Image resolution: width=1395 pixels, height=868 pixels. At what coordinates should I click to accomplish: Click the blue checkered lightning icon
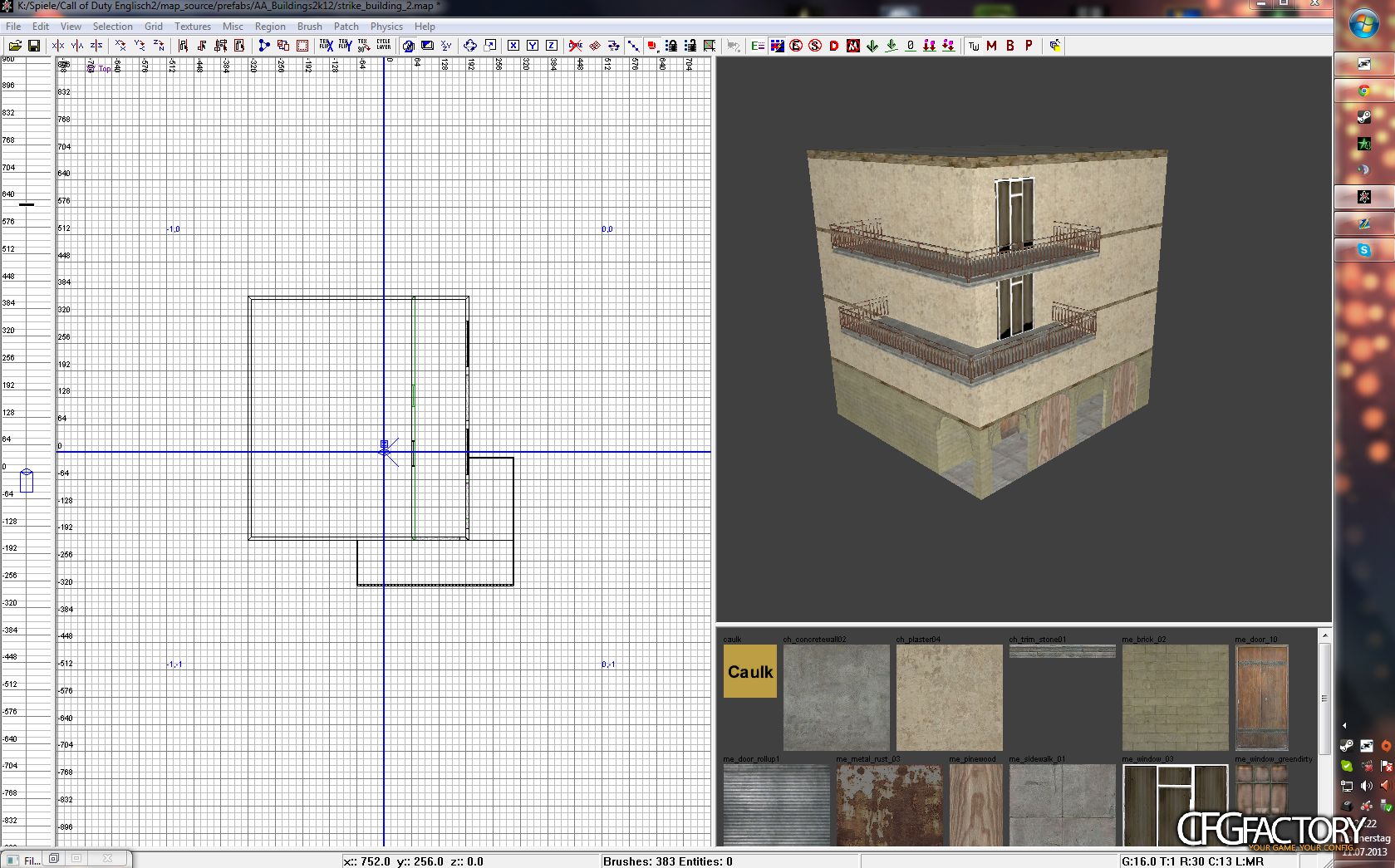point(777,46)
